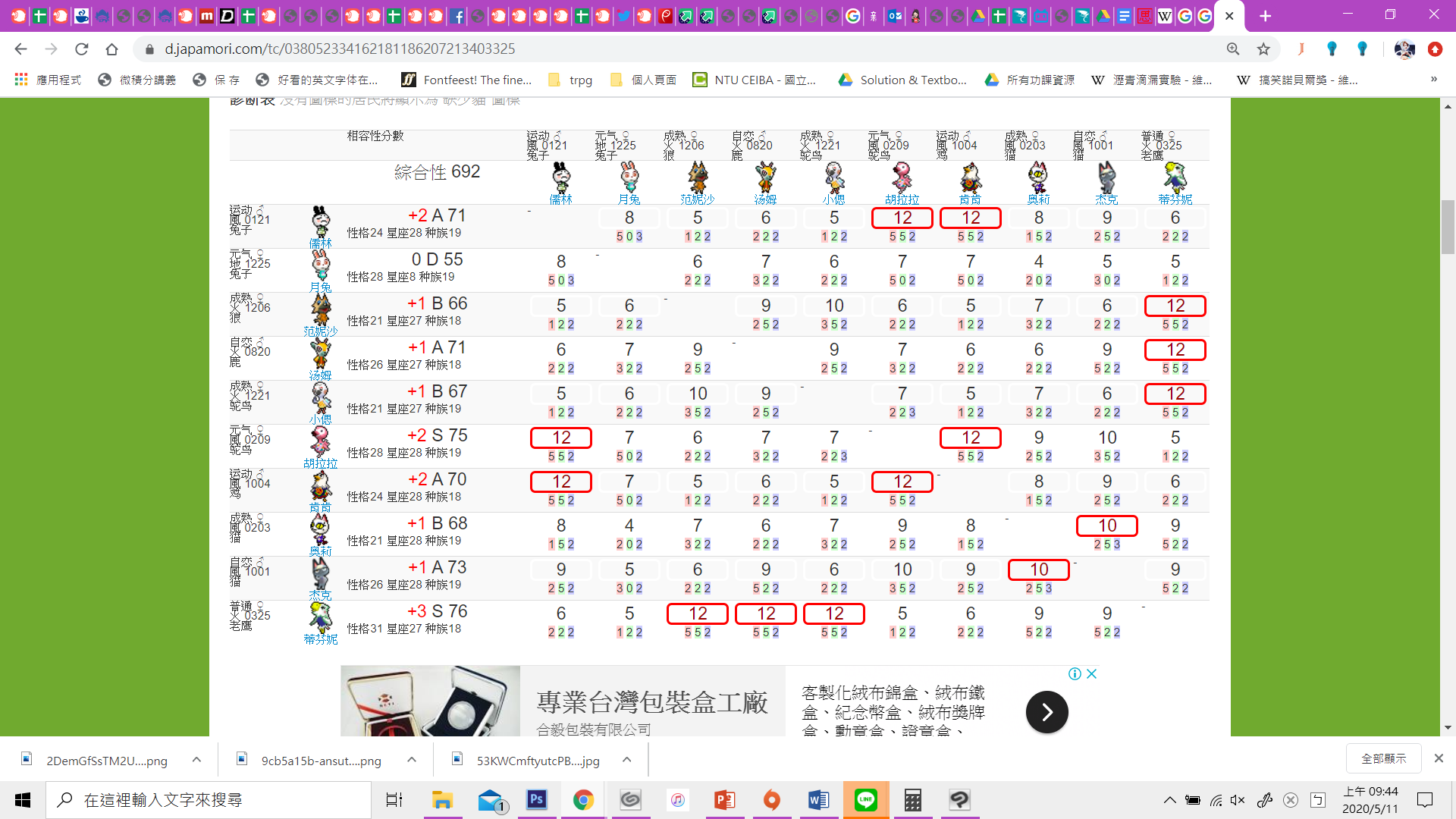Select 綜合性 692 total score text
The image size is (1456, 819).
point(438,172)
